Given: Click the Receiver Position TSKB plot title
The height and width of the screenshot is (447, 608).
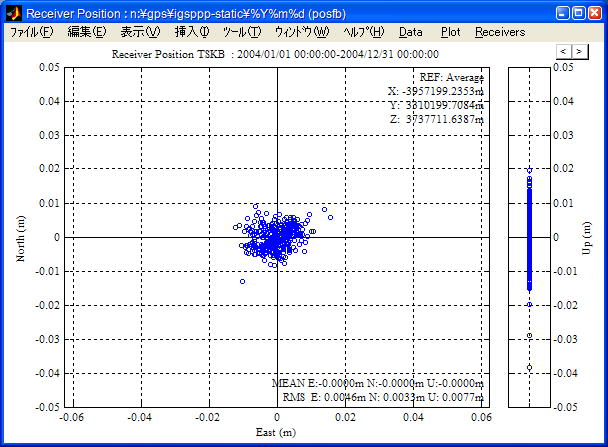Looking at the screenshot, I should (x=275, y=55).
